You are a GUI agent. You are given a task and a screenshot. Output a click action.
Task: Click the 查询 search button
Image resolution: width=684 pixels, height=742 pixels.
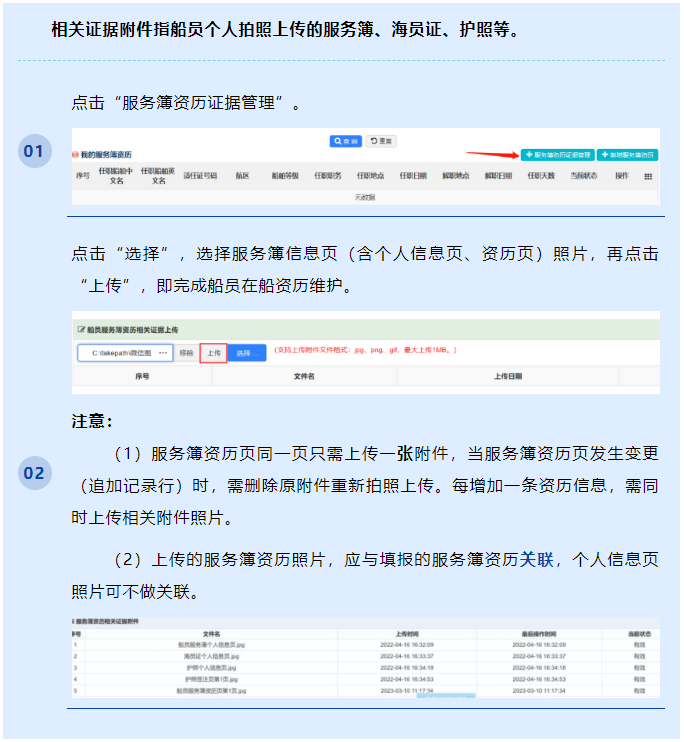tap(346, 141)
